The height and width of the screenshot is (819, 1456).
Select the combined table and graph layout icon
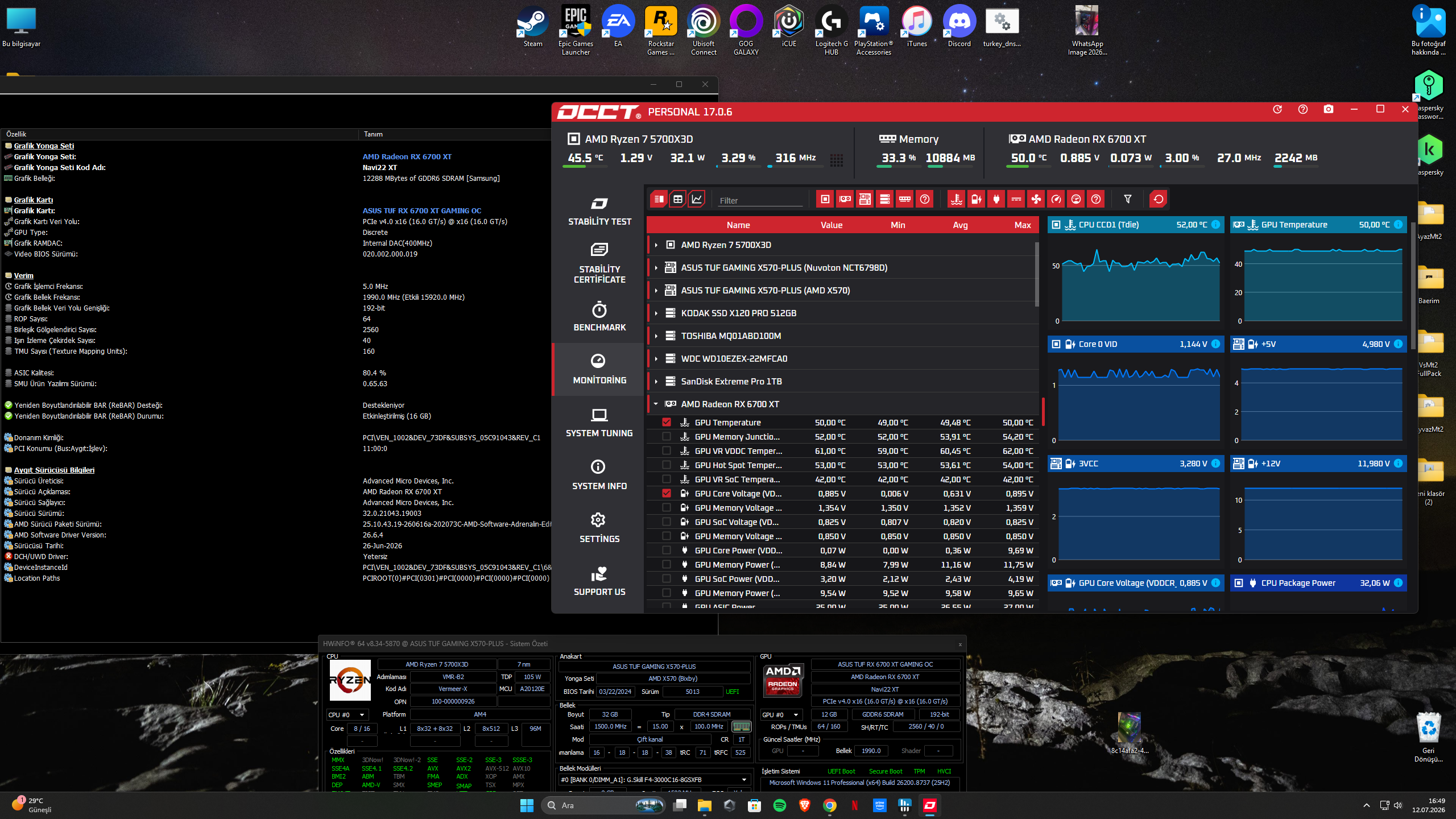tap(658, 199)
